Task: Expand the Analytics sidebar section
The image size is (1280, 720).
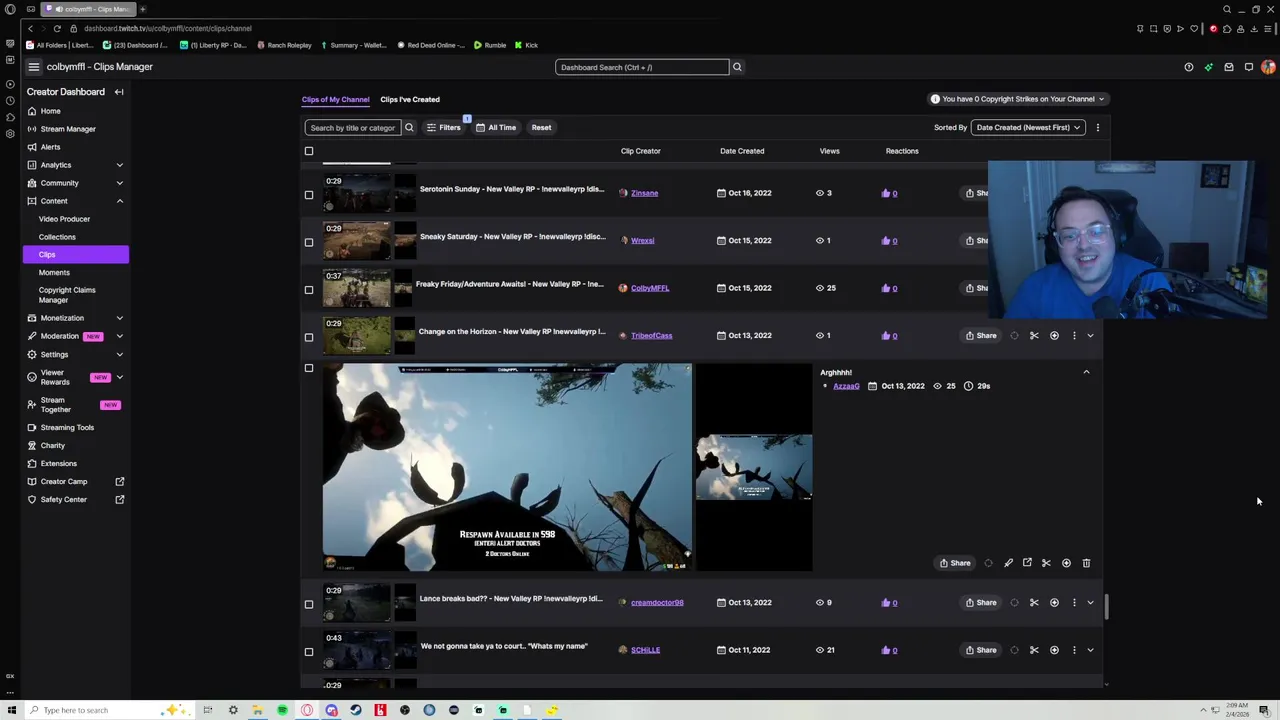Action: click(x=119, y=165)
